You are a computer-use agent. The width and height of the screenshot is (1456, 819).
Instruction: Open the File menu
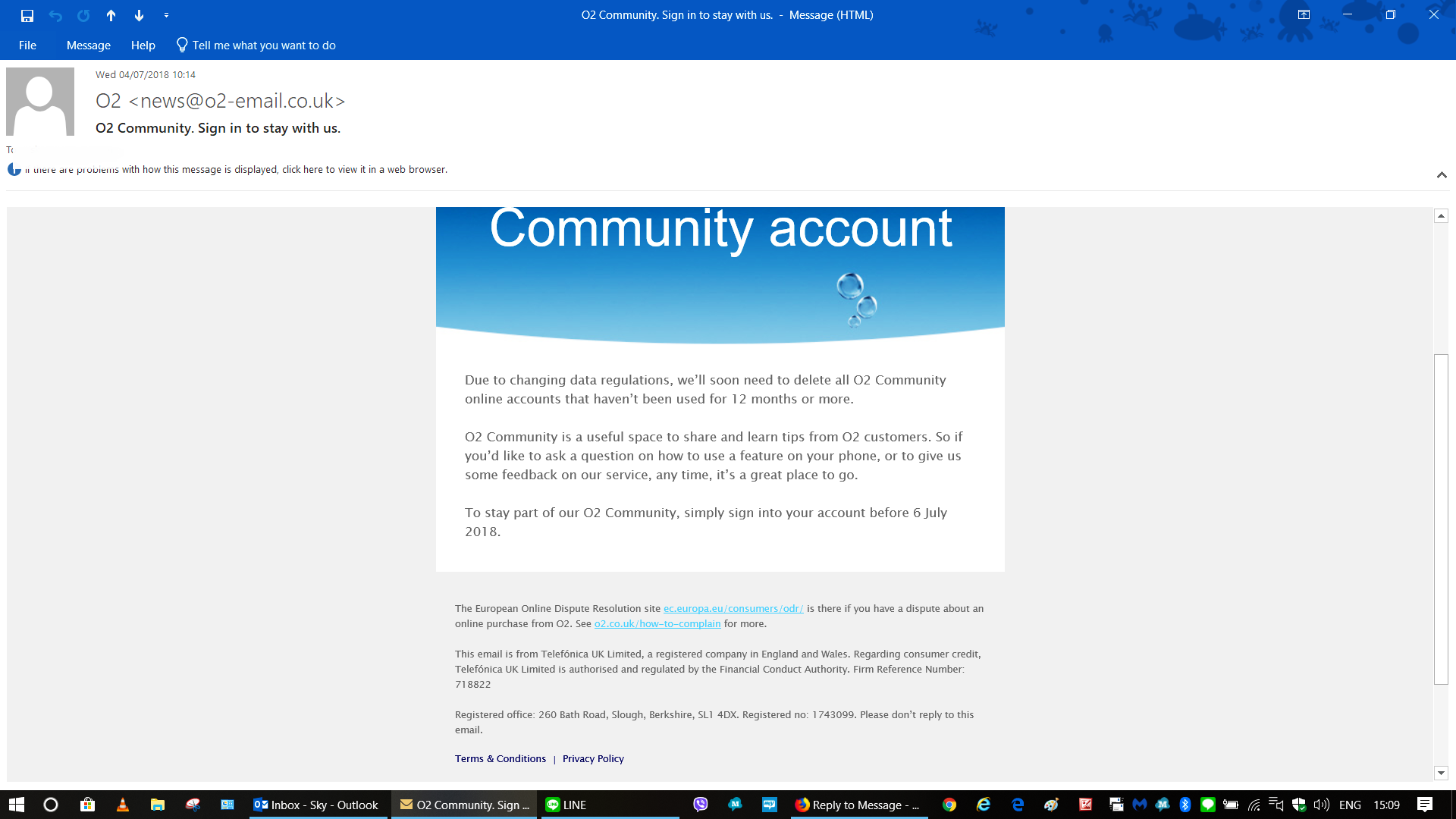(x=27, y=45)
